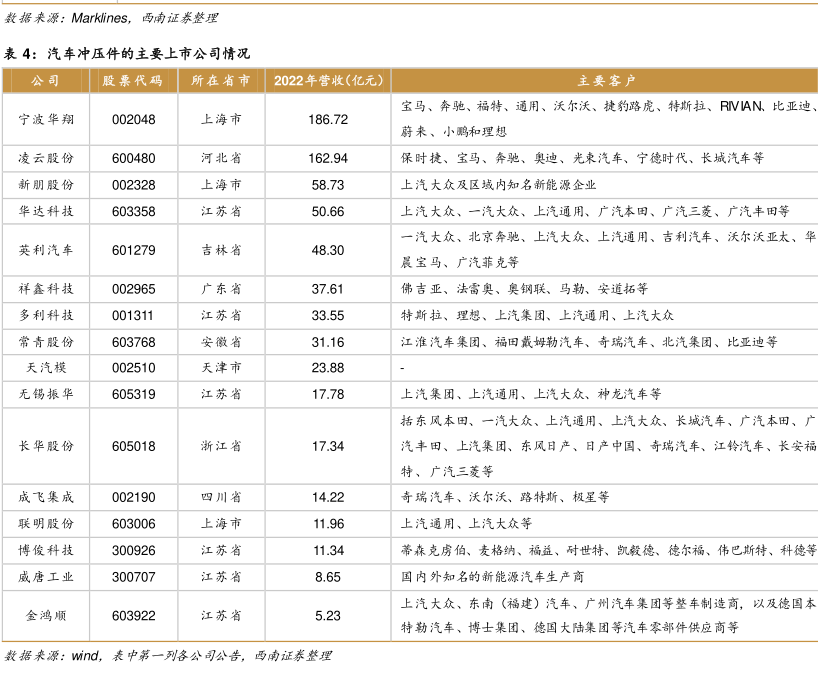Click stock code 600480

[133, 158]
